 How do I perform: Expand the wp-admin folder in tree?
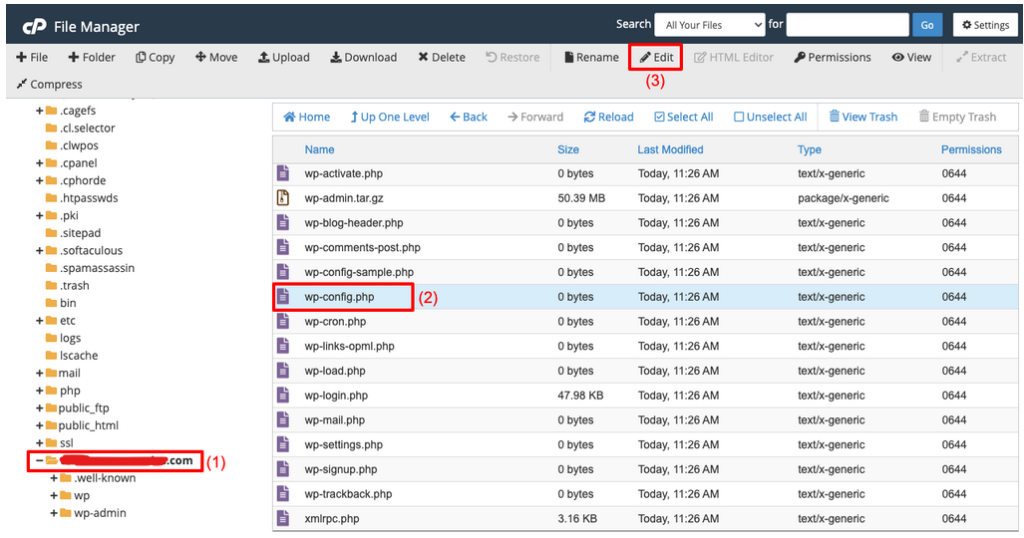click(54, 514)
